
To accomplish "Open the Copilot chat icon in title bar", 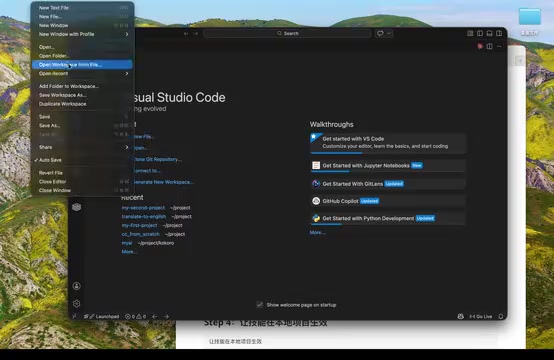I will click(x=380, y=33).
